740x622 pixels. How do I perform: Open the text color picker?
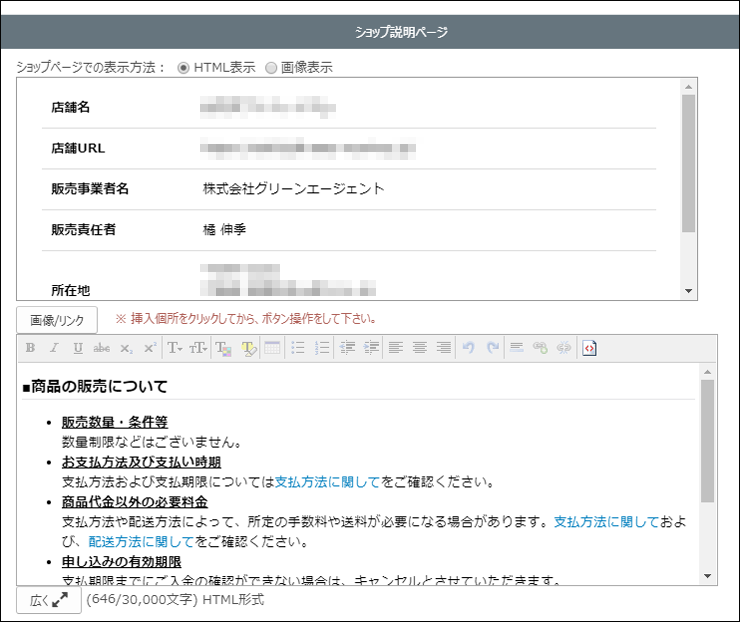[223, 348]
